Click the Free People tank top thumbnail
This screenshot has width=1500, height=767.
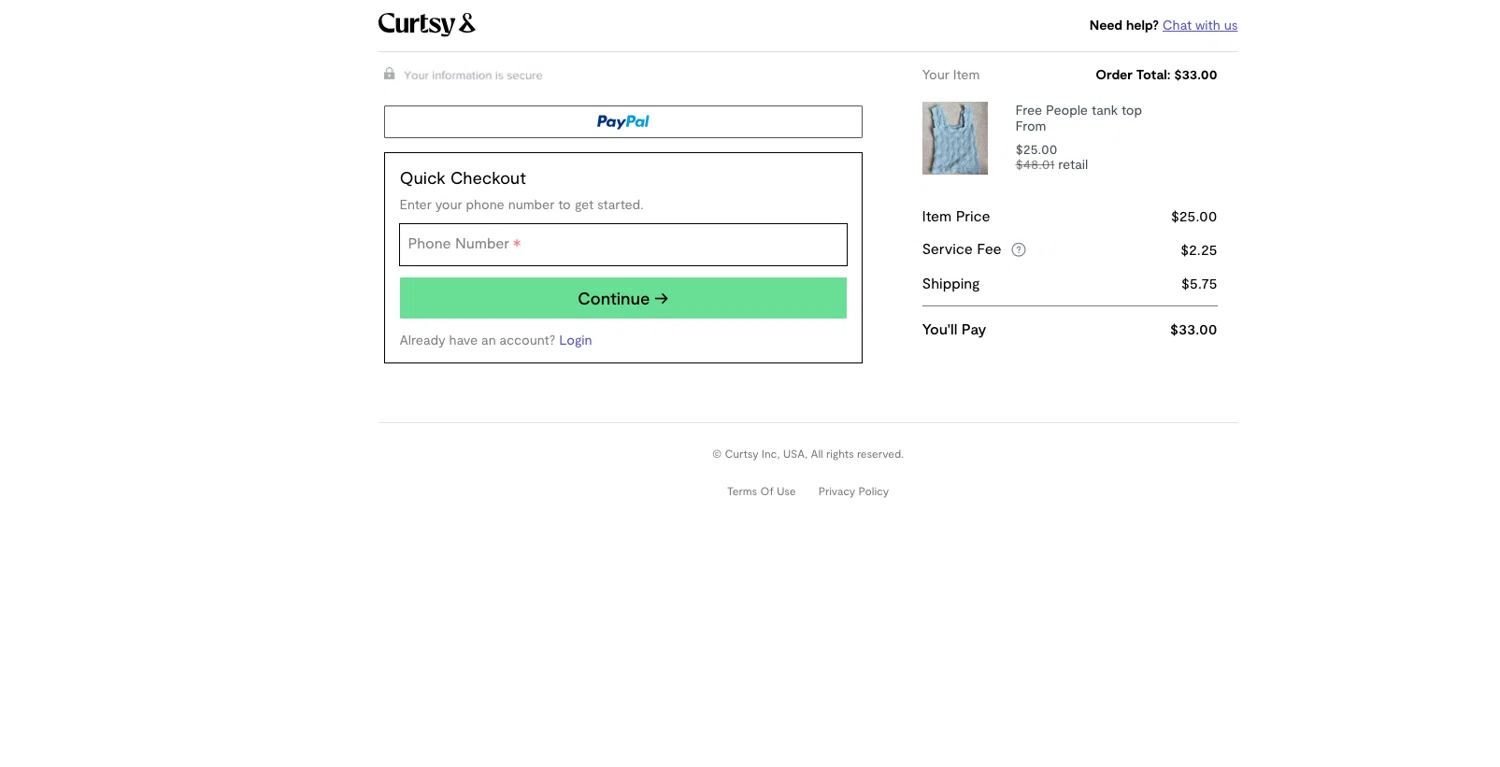pos(955,138)
